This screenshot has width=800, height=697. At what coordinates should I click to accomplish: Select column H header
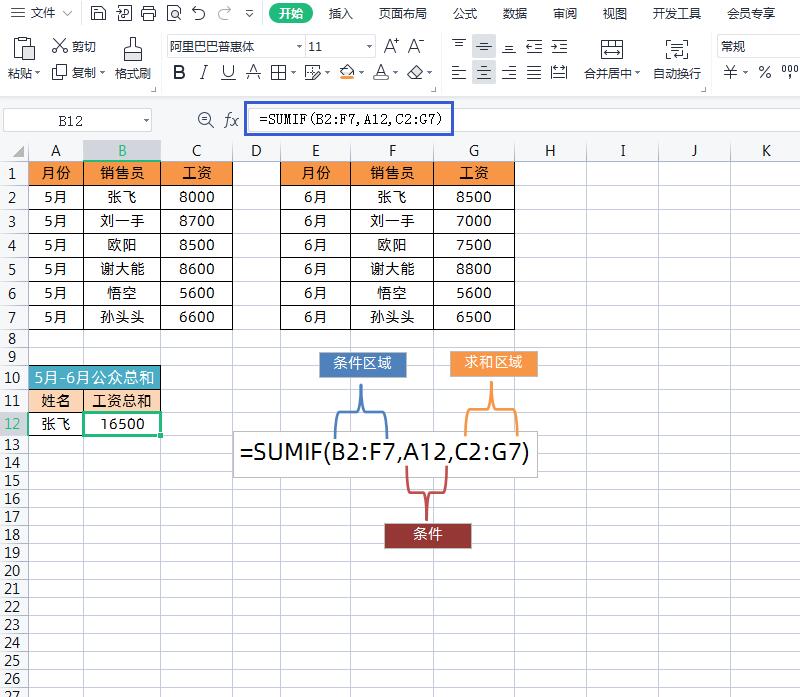pyautogui.click(x=550, y=151)
